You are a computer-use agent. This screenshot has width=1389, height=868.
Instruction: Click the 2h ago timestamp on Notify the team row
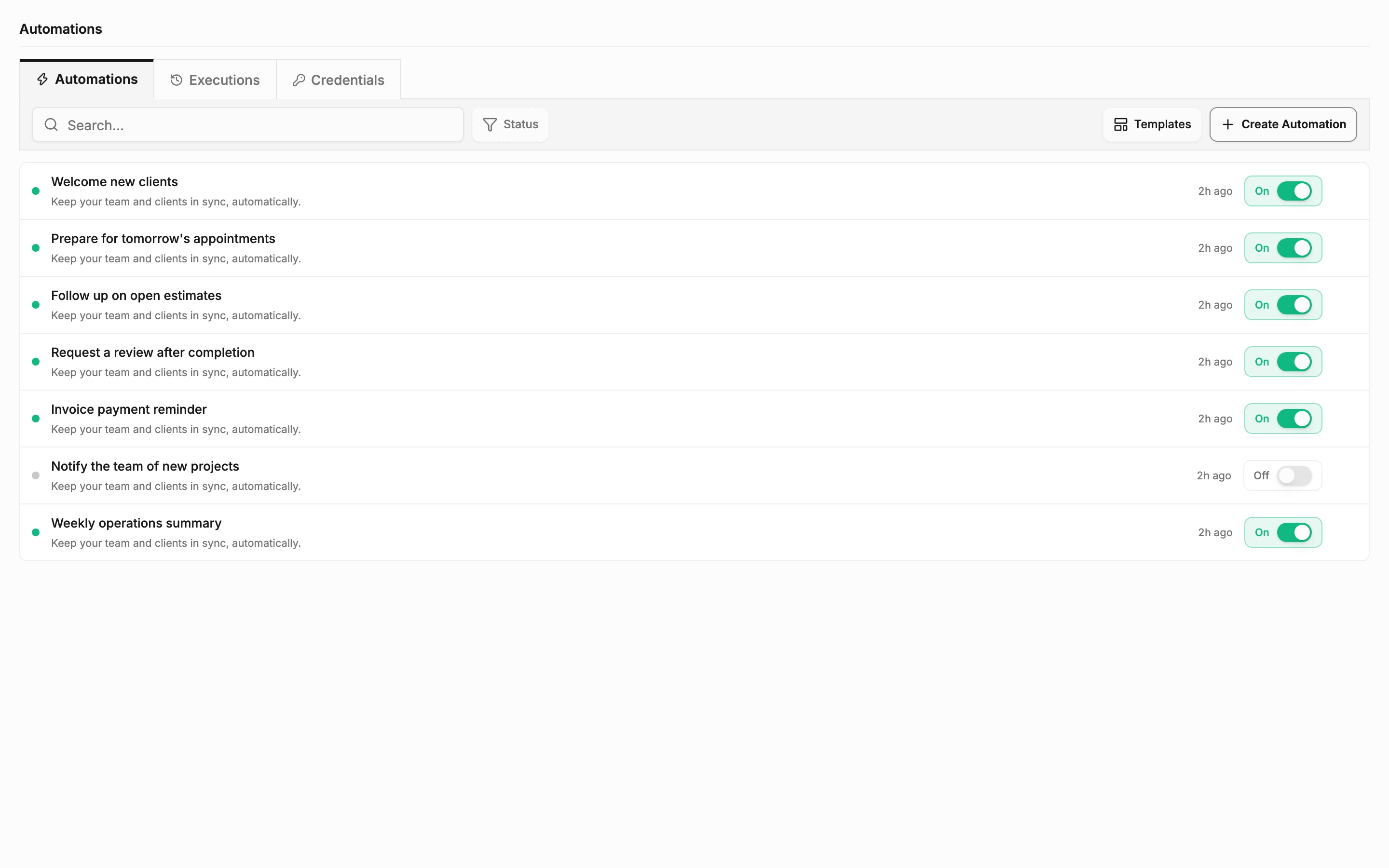[x=1214, y=476]
